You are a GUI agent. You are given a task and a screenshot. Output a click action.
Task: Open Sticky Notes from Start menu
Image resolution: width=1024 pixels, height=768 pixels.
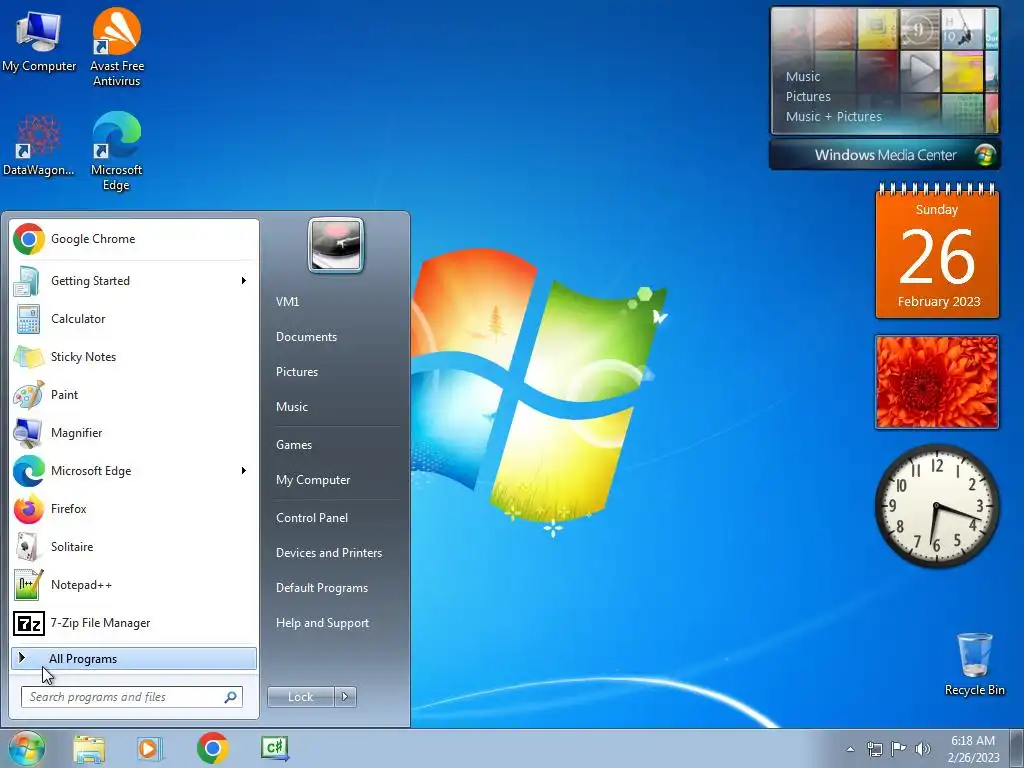coord(134,357)
